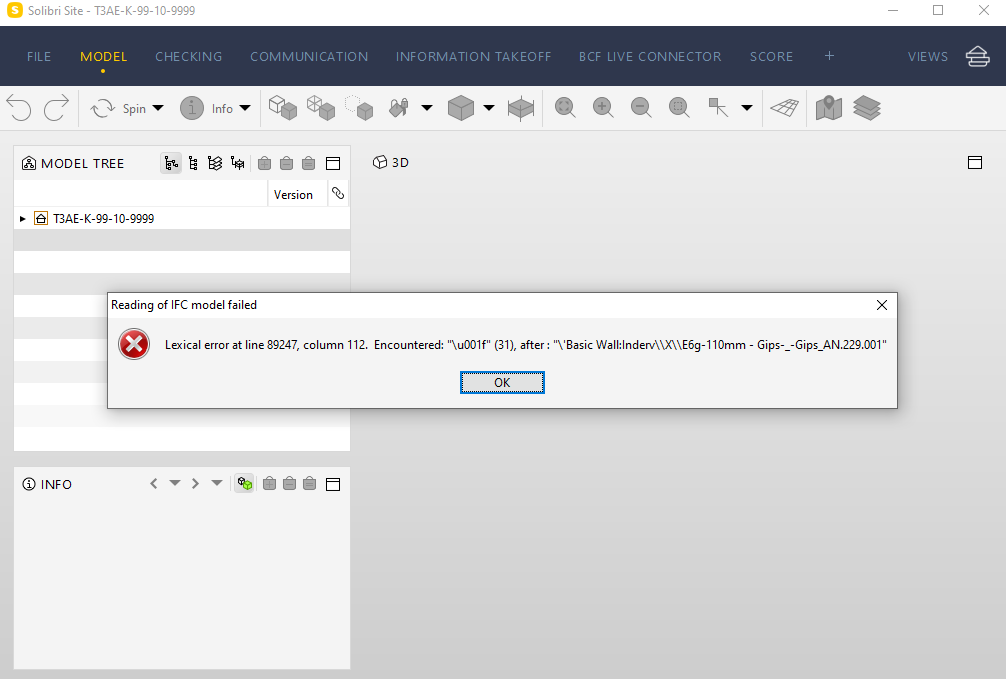The width and height of the screenshot is (1006, 679).
Task: Click the 3D view cube icon
Action: (380, 162)
